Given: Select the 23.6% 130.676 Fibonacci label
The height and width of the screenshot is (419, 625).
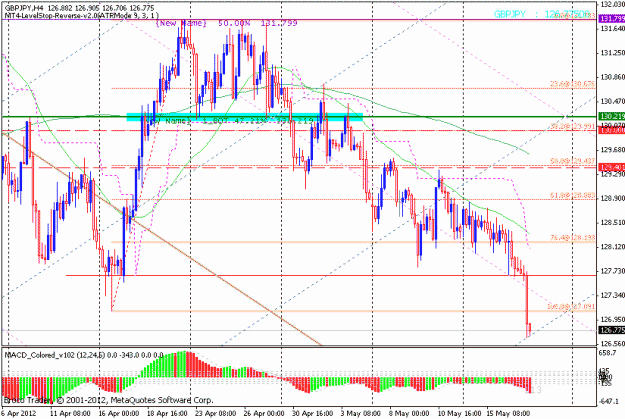Looking at the screenshot, I should (x=573, y=84).
